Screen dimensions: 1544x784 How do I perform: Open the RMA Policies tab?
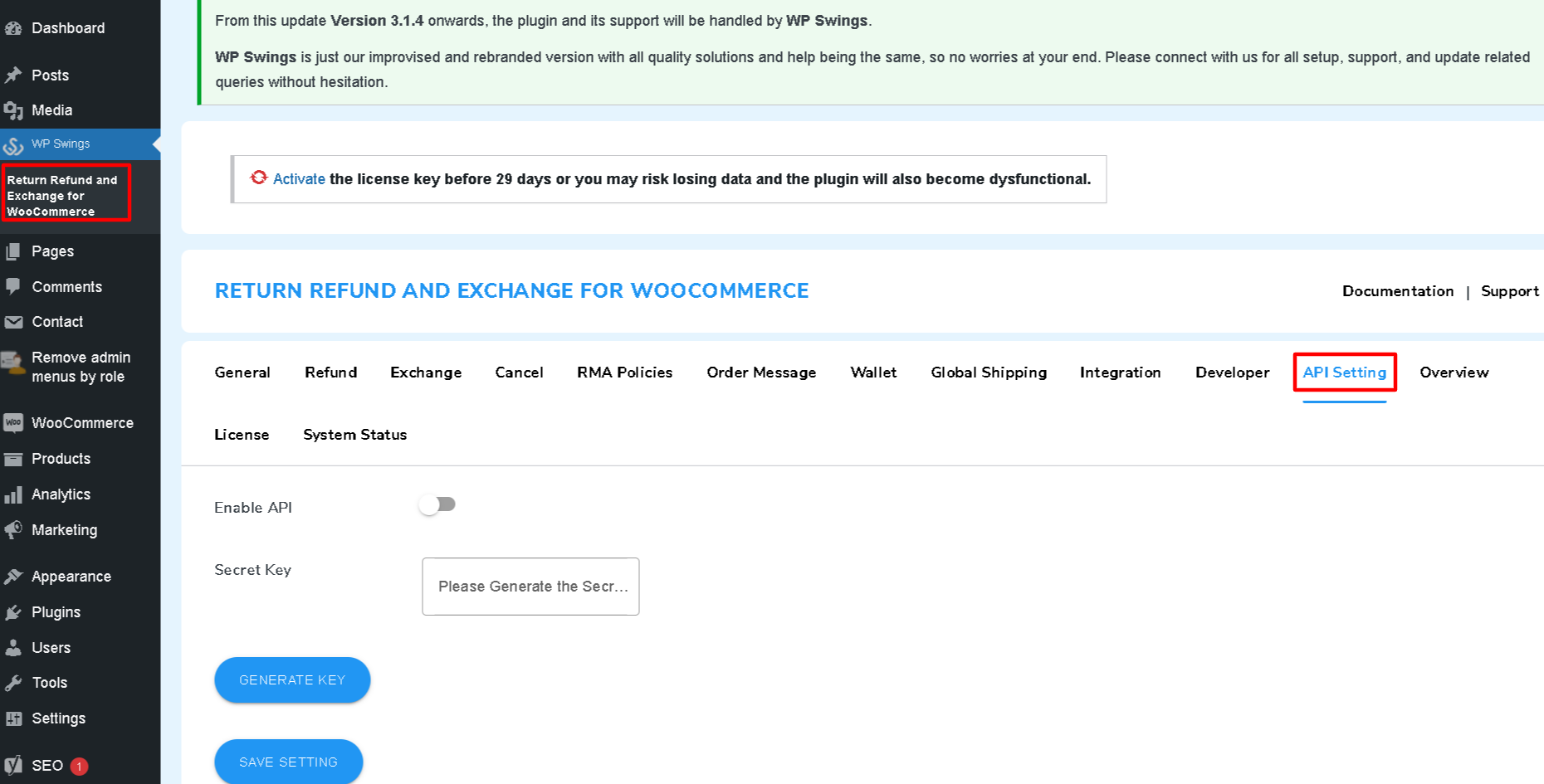(625, 373)
